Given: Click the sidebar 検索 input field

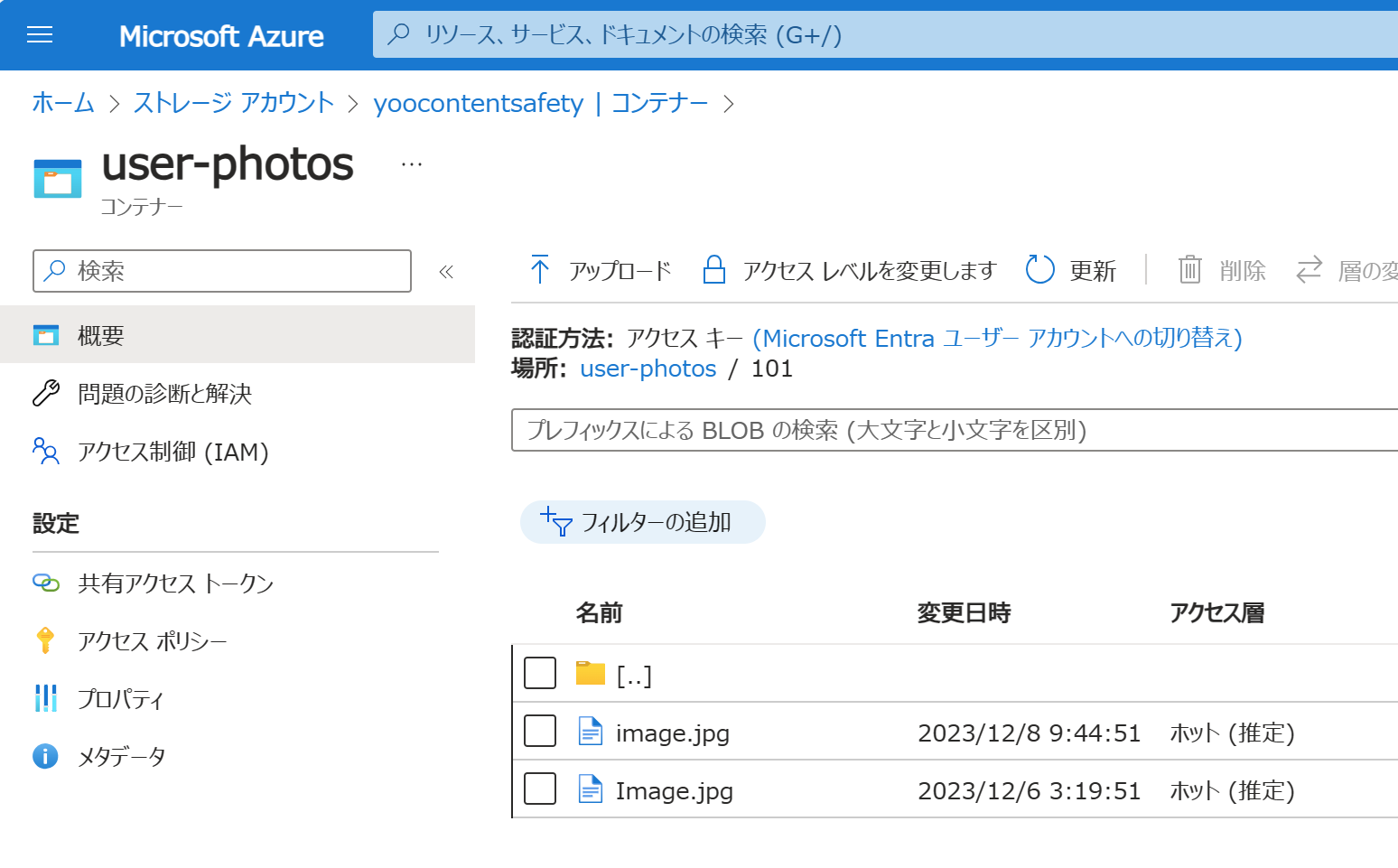Looking at the screenshot, I should pyautogui.click(x=222, y=271).
